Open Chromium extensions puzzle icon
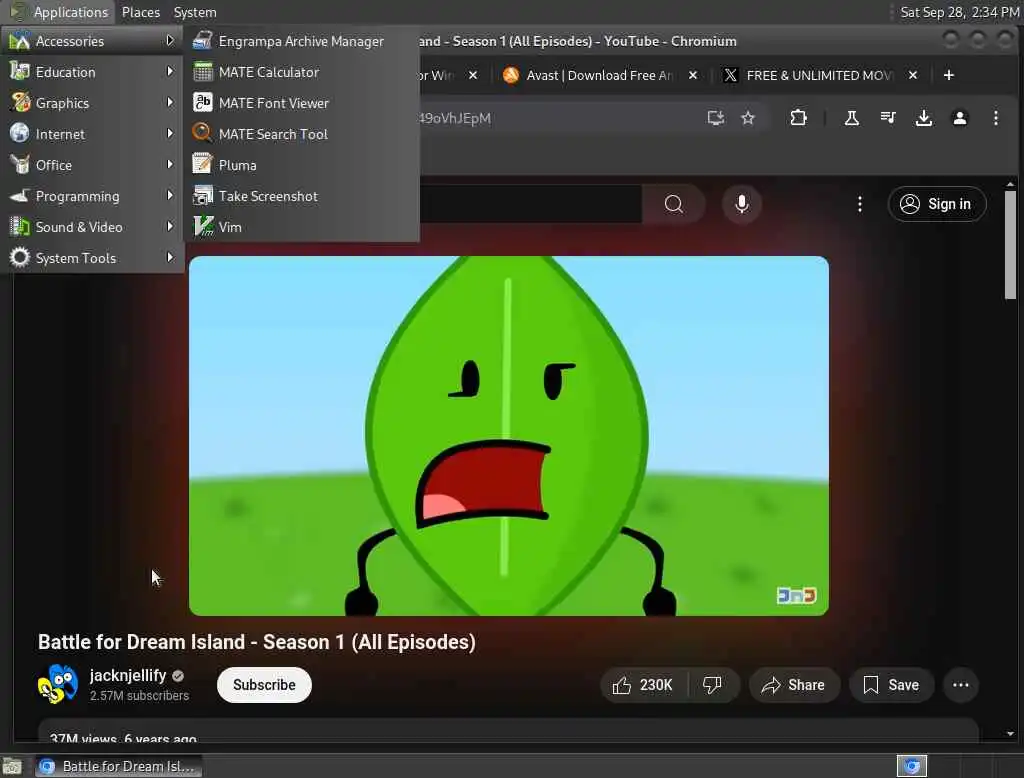This screenshot has width=1024, height=778. coord(798,118)
